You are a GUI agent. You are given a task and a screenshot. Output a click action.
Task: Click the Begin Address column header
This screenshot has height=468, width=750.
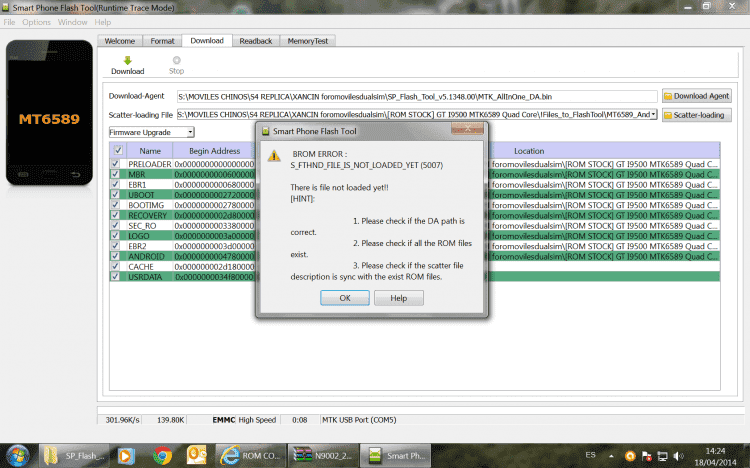click(214, 151)
